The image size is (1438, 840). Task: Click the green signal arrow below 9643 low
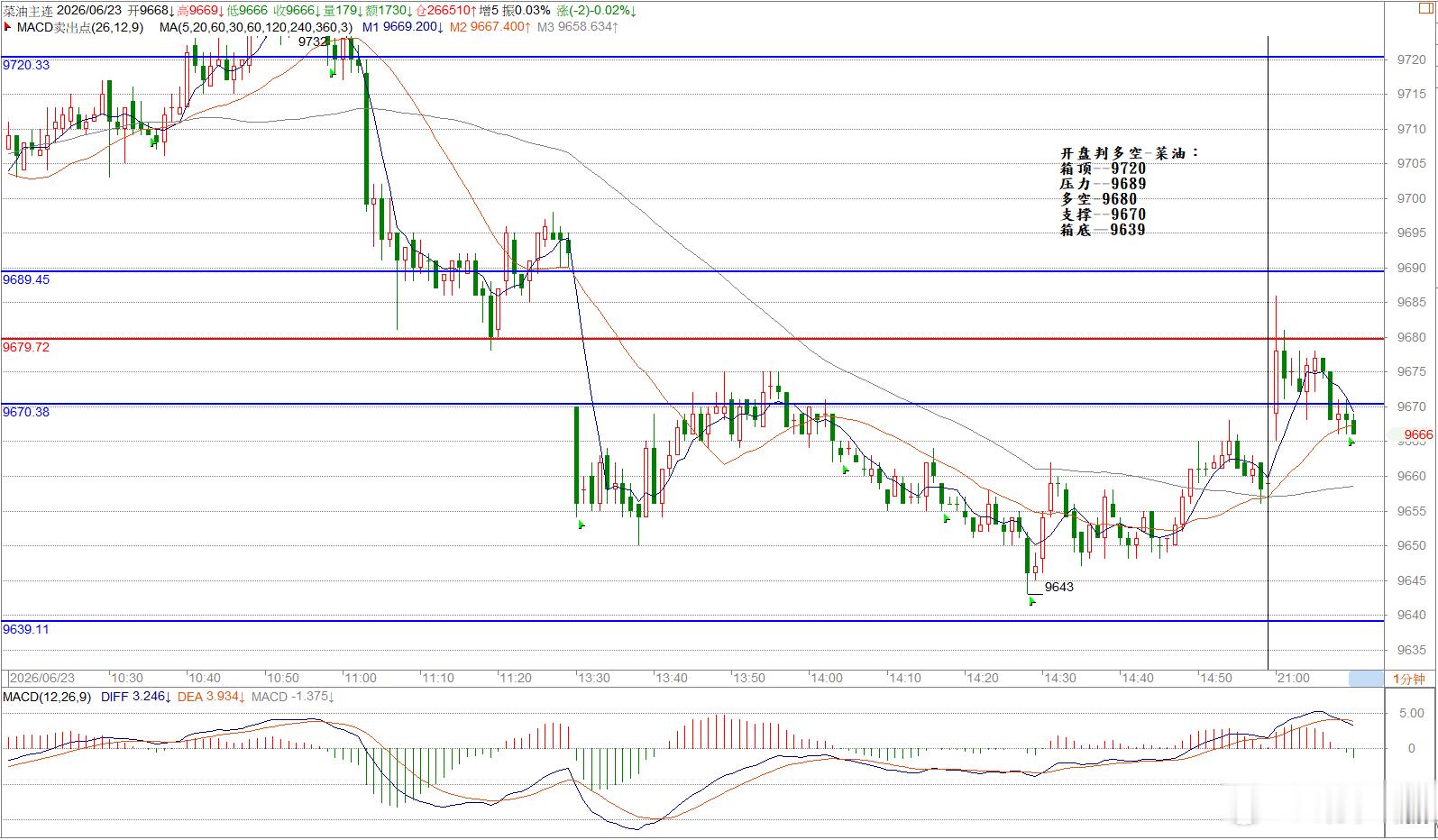pos(1032,600)
